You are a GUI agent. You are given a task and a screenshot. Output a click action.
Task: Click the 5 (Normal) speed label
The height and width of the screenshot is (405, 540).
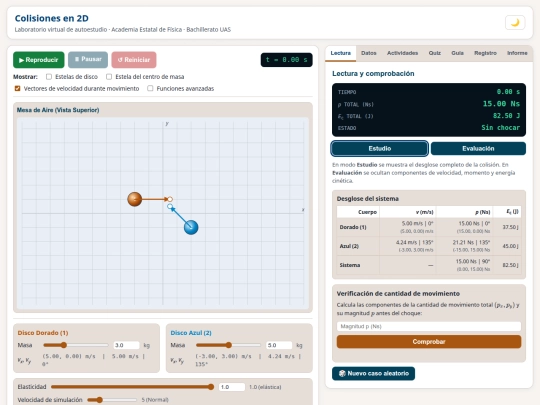point(155,400)
